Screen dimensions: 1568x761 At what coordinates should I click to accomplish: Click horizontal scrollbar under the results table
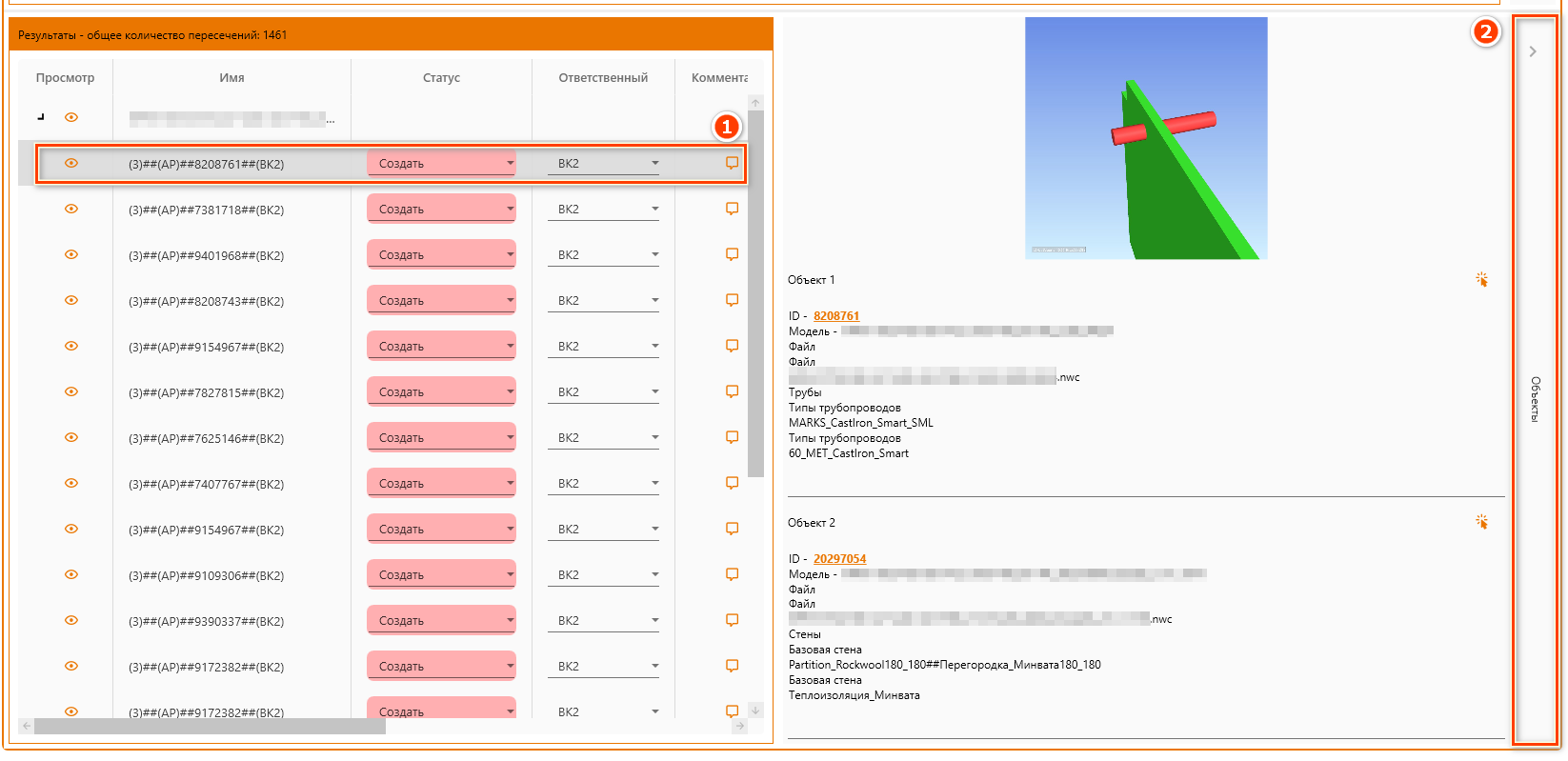pyautogui.click(x=210, y=727)
